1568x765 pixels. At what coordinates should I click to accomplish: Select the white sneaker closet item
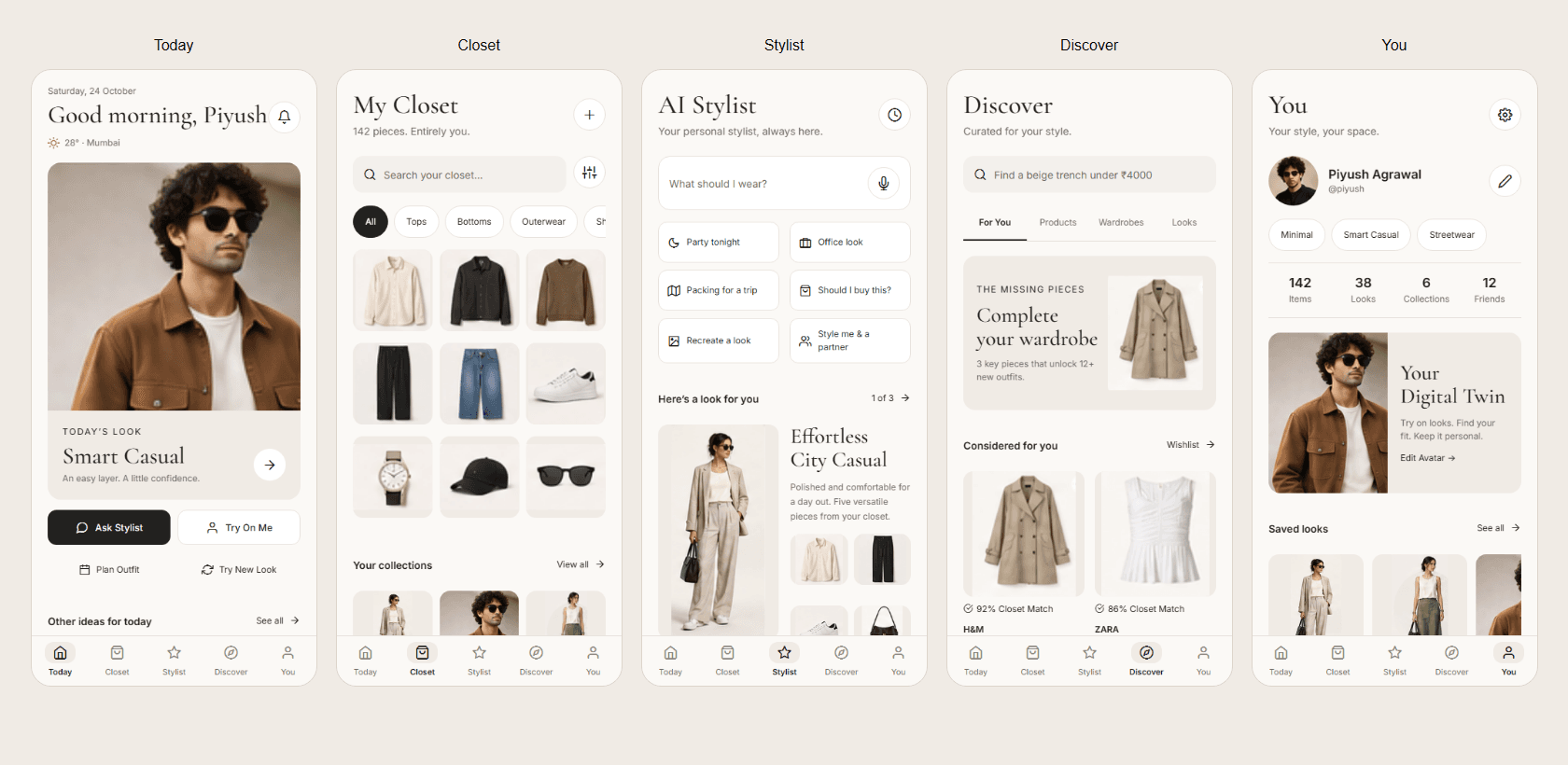[566, 383]
